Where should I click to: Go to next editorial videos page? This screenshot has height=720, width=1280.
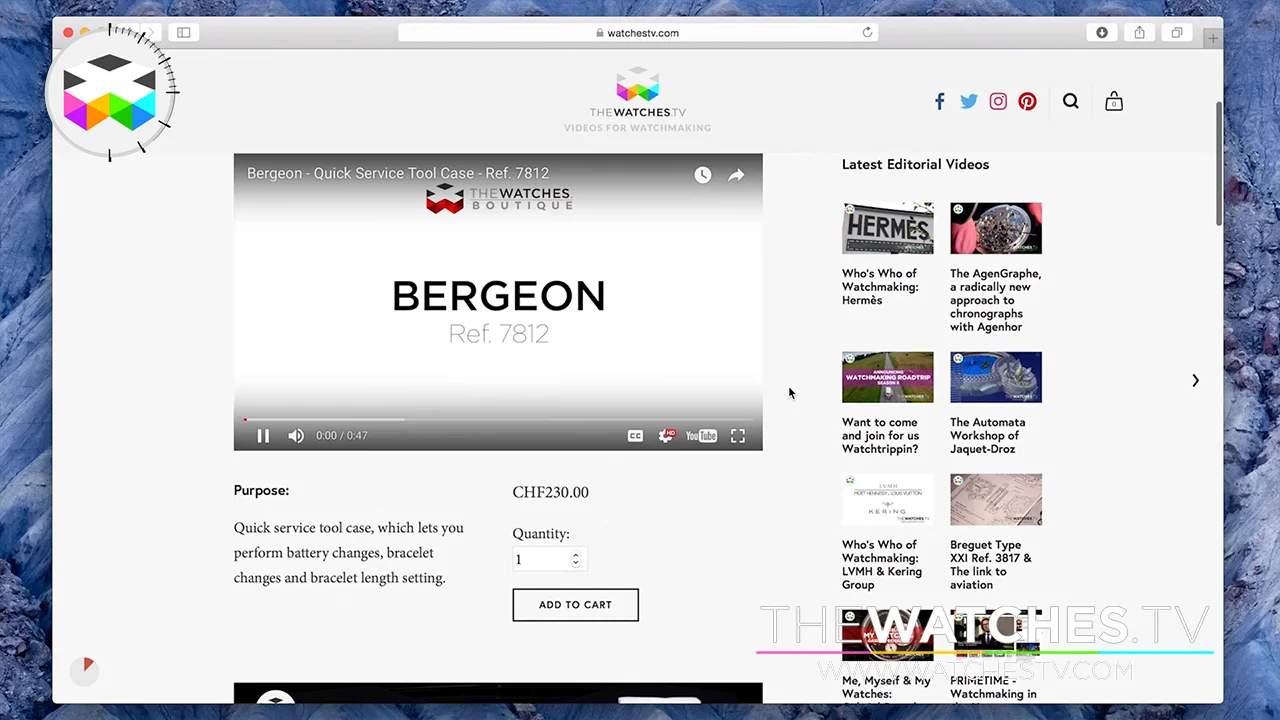click(1195, 380)
